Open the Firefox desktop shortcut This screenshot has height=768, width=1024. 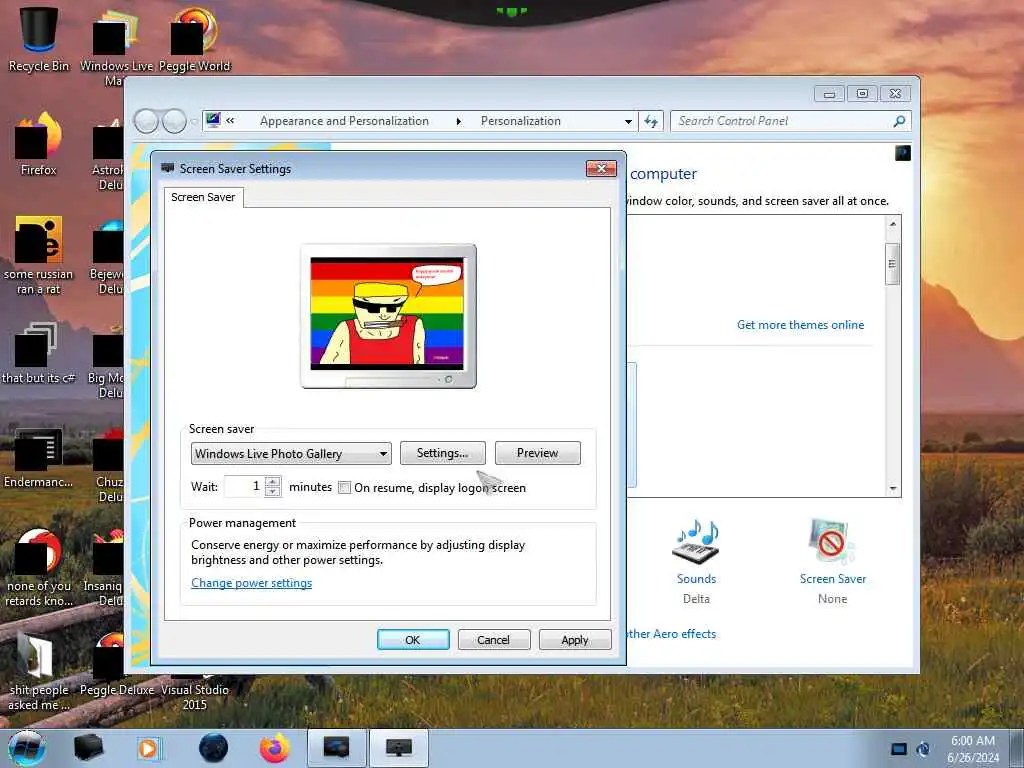coord(39,144)
